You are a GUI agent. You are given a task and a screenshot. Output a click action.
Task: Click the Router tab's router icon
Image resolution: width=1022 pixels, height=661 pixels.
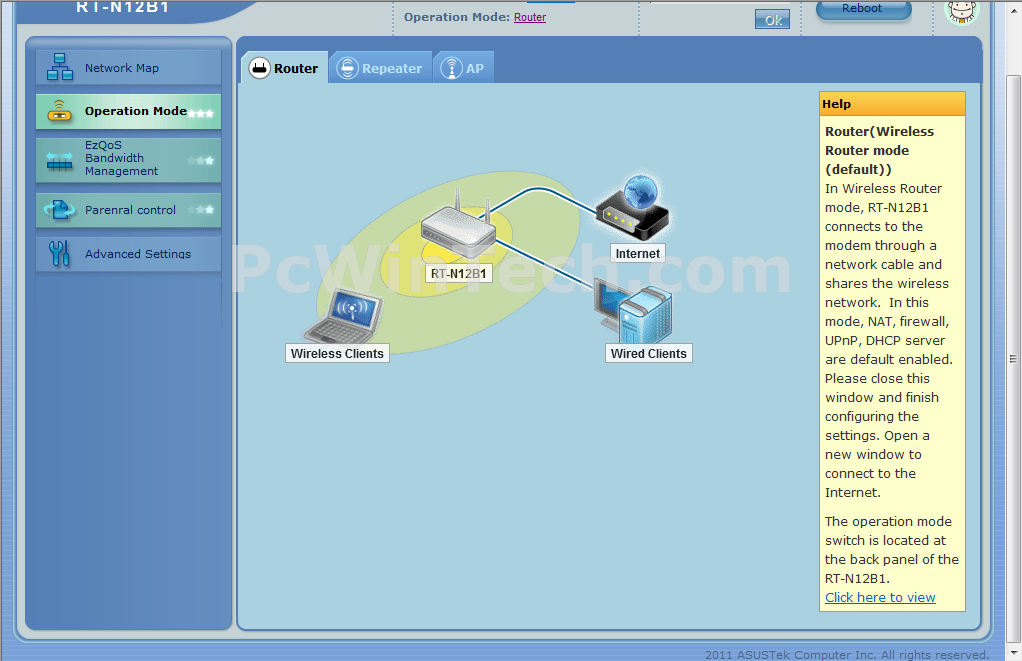click(x=259, y=68)
